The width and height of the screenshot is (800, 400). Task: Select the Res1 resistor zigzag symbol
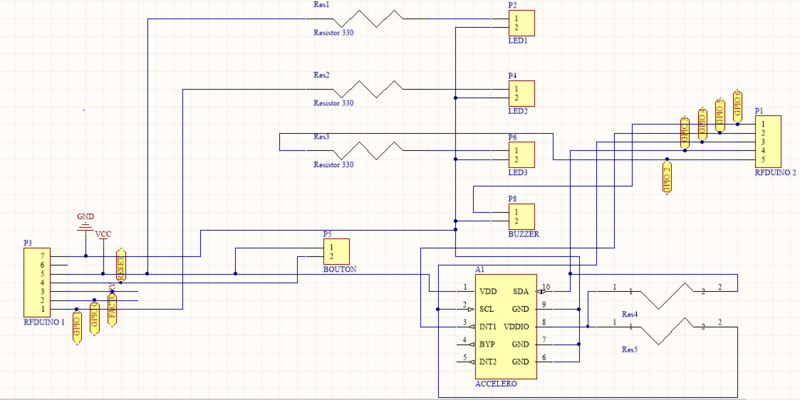[x=372, y=19]
